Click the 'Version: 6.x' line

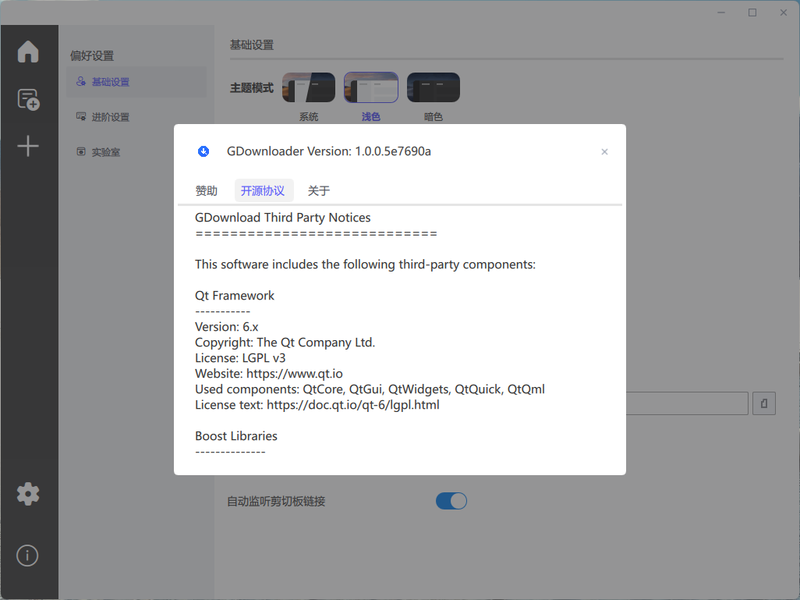(x=227, y=327)
